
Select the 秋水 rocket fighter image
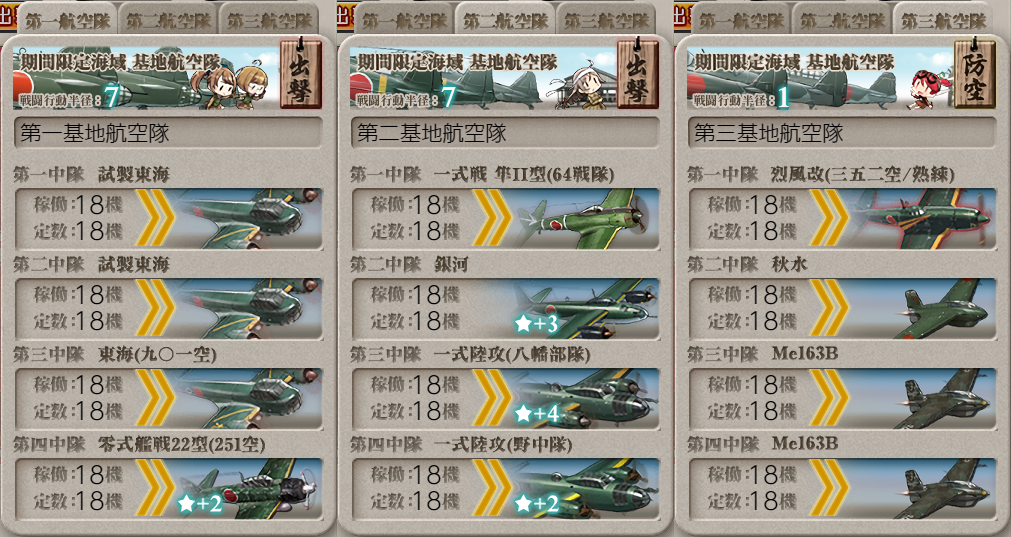tap(943, 309)
